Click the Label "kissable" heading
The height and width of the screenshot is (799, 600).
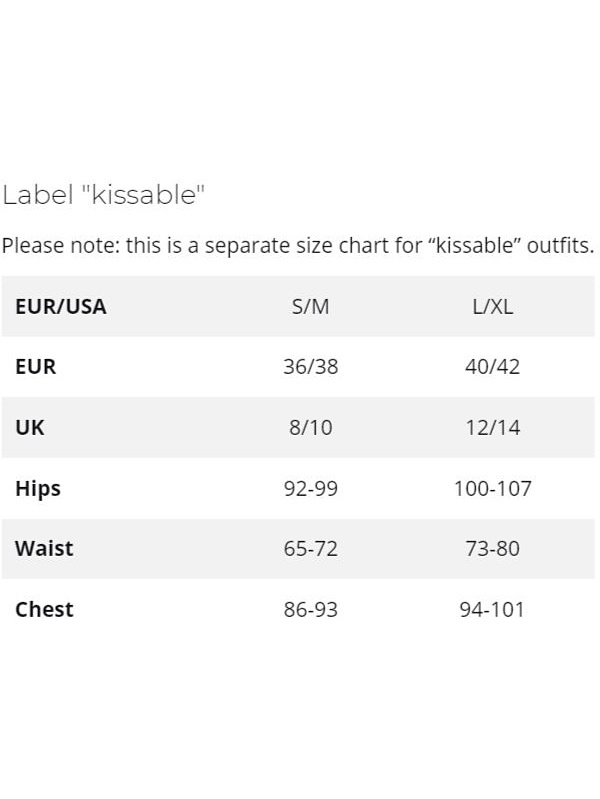104,195
